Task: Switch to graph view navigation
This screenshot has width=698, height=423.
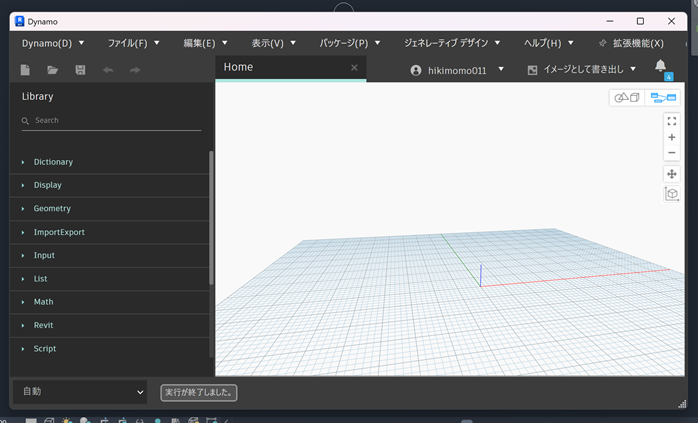Action: (x=663, y=97)
